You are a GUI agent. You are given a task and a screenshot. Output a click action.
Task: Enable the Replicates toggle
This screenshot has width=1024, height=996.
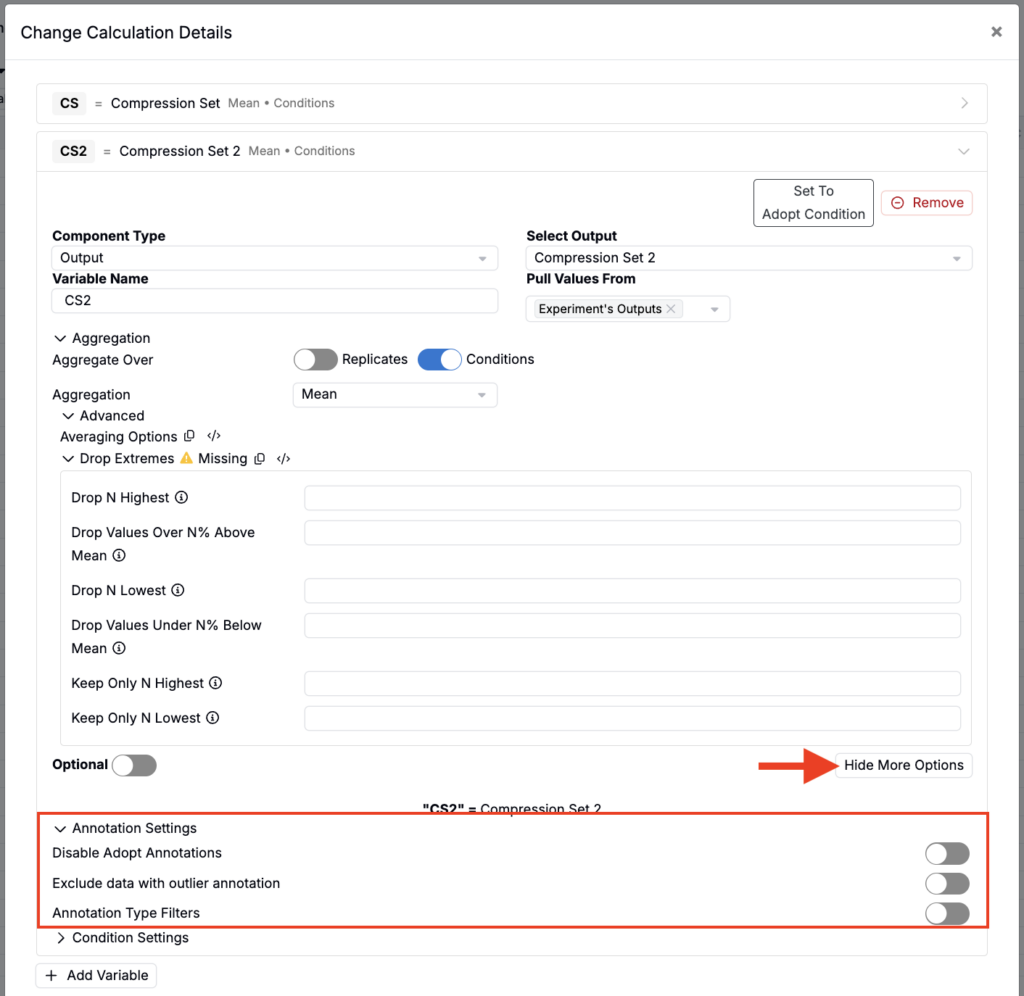tap(315, 359)
